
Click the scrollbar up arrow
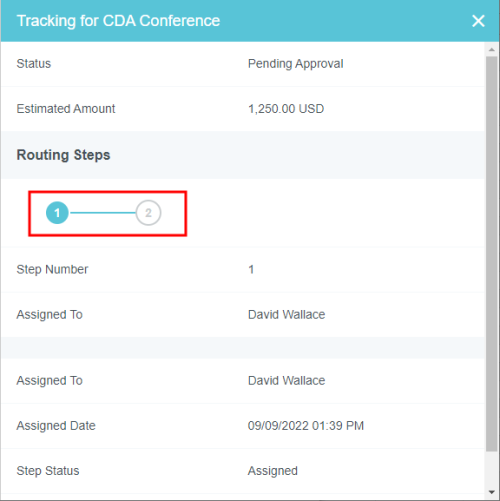click(x=492, y=50)
